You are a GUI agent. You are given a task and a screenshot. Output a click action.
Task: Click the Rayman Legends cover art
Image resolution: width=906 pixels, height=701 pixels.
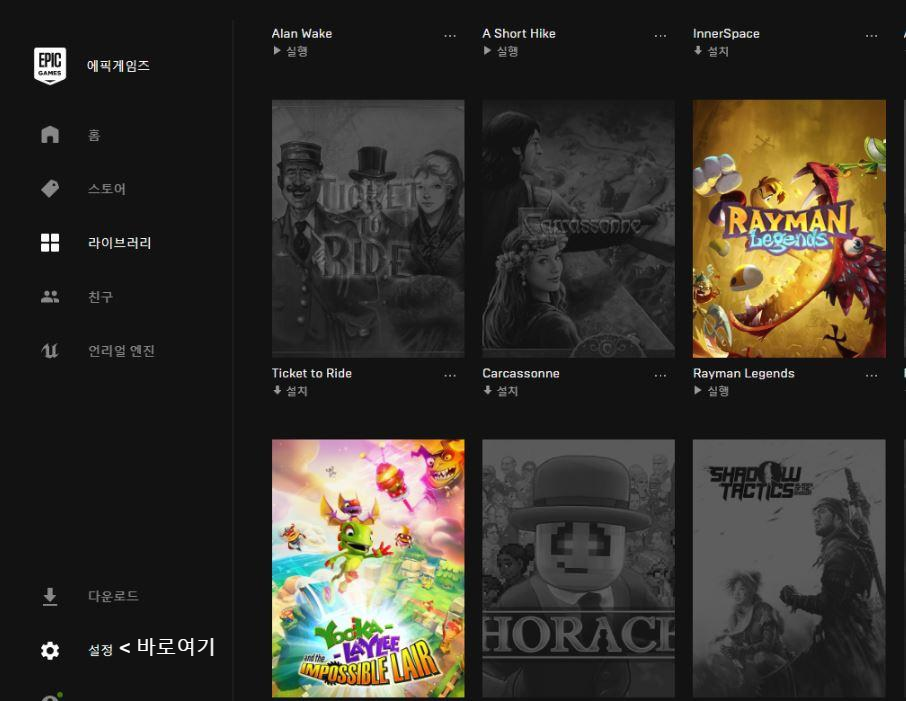[789, 228]
